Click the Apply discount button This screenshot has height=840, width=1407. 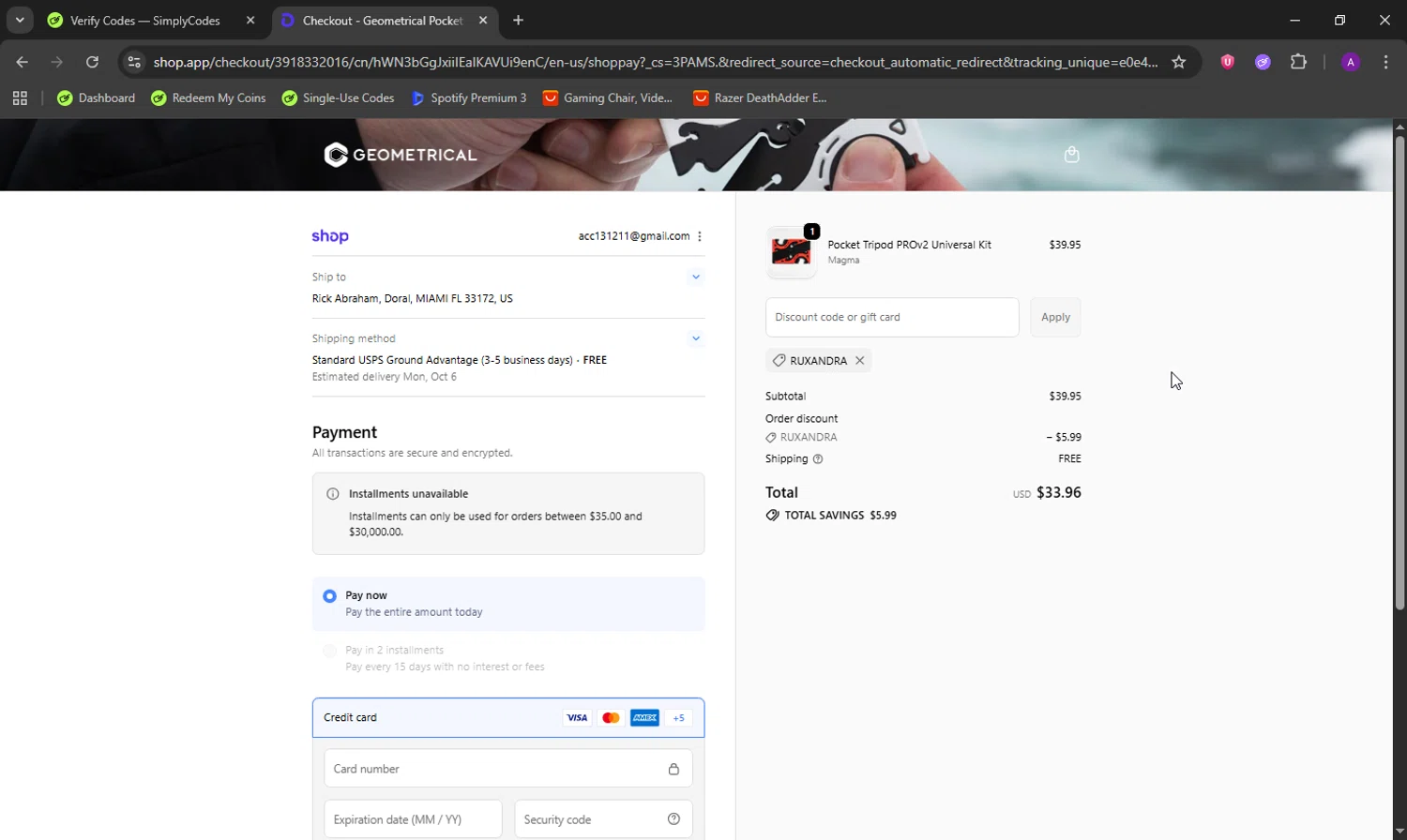(1055, 317)
